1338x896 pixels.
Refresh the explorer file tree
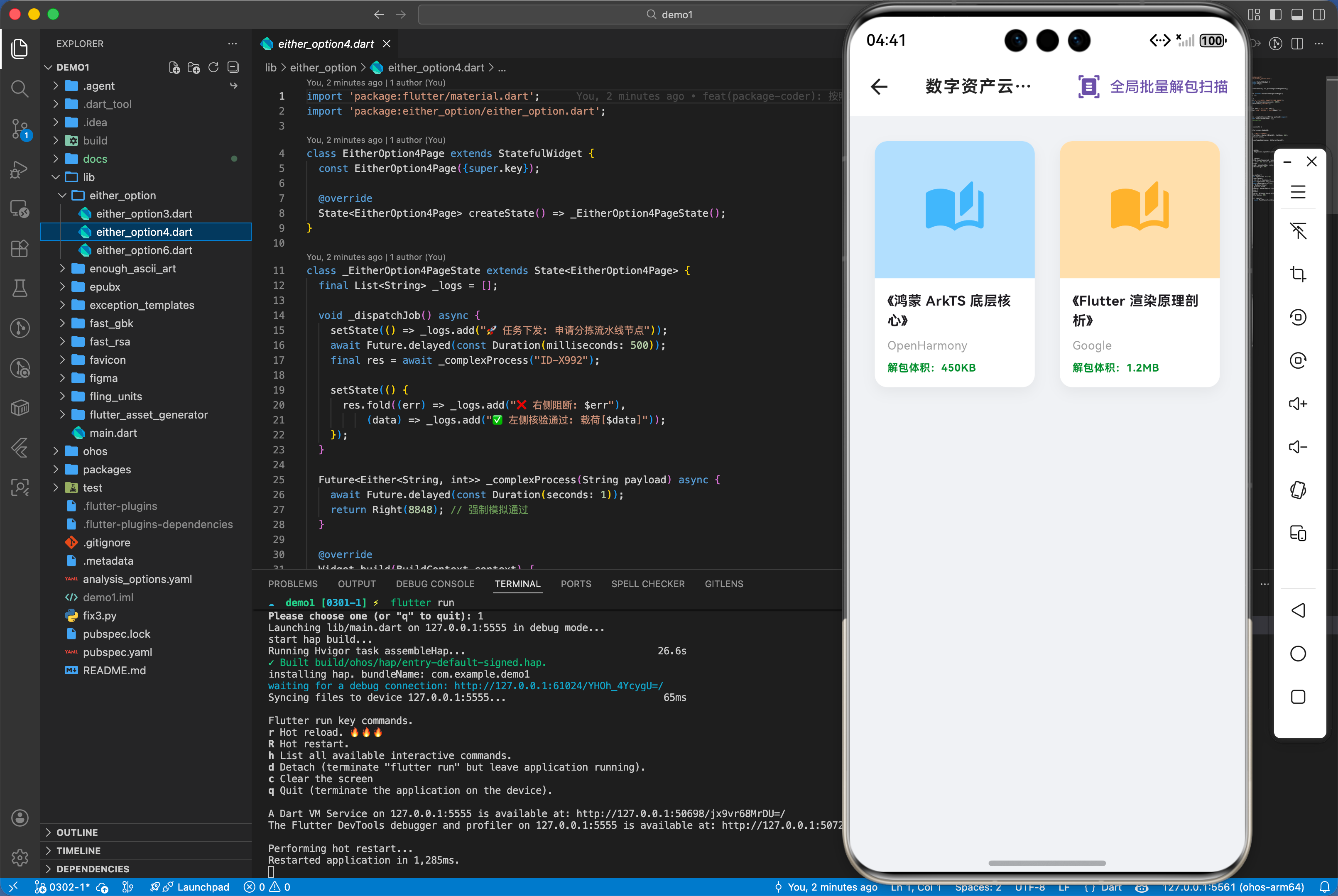tap(213, 67)
